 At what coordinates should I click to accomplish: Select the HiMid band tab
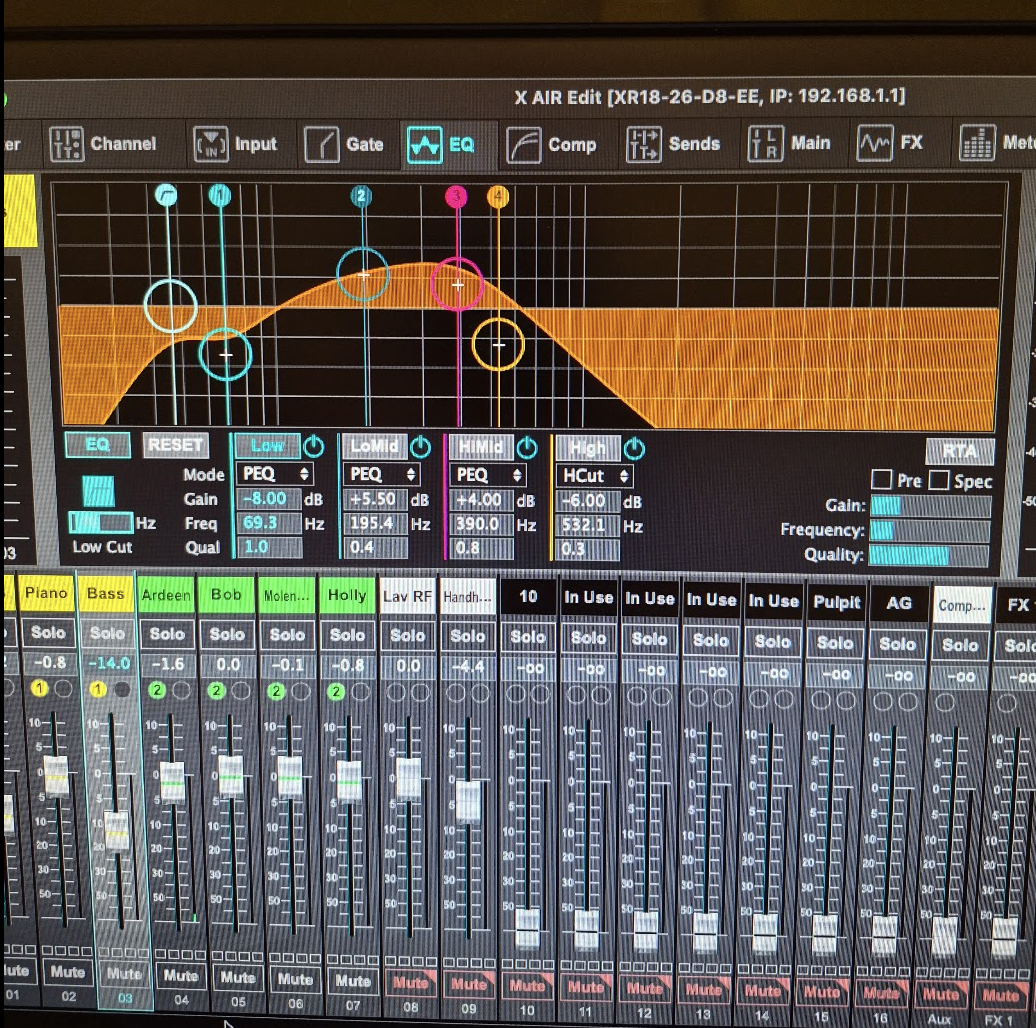click(480, 447)
